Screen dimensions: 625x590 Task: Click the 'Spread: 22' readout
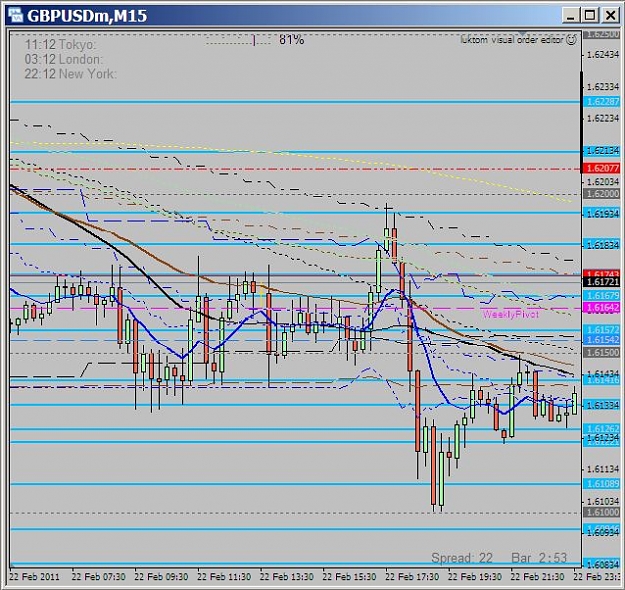462,558
